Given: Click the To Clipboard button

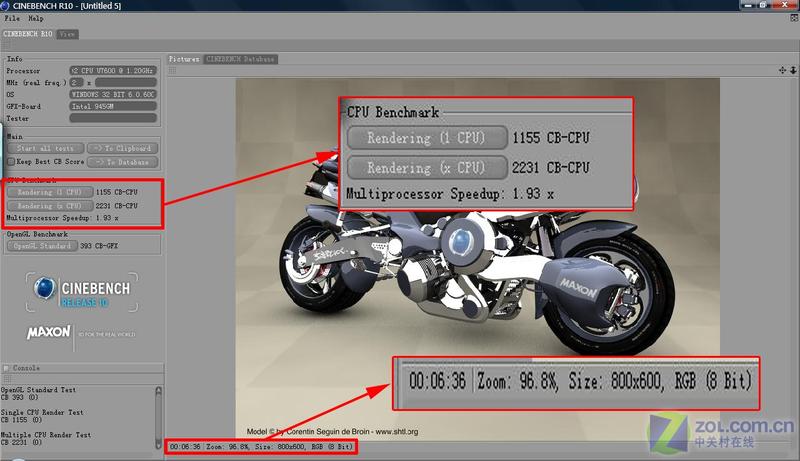Looking at the screenshot, I should (x=122, y=148).
